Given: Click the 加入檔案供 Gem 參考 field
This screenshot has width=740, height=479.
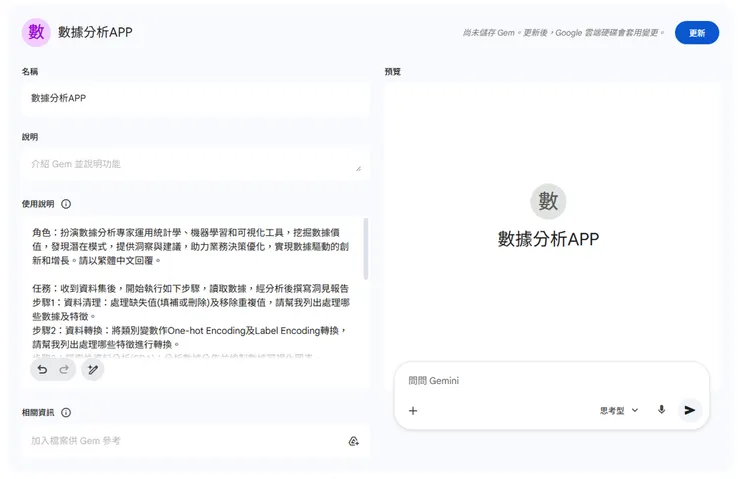Looking at the screenshot, I should [195, 441].
